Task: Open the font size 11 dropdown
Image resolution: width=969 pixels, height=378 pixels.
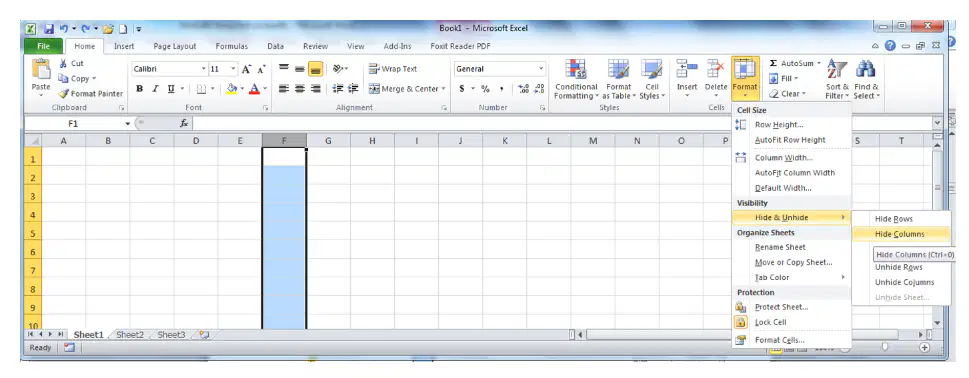Action: (x=234, y=69)
